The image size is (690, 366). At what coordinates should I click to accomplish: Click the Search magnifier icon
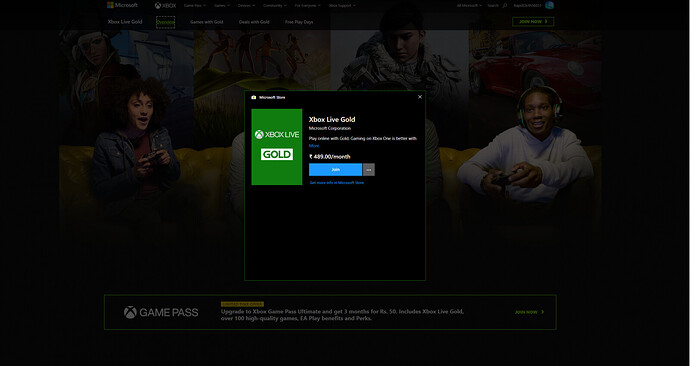click(504, 6)
